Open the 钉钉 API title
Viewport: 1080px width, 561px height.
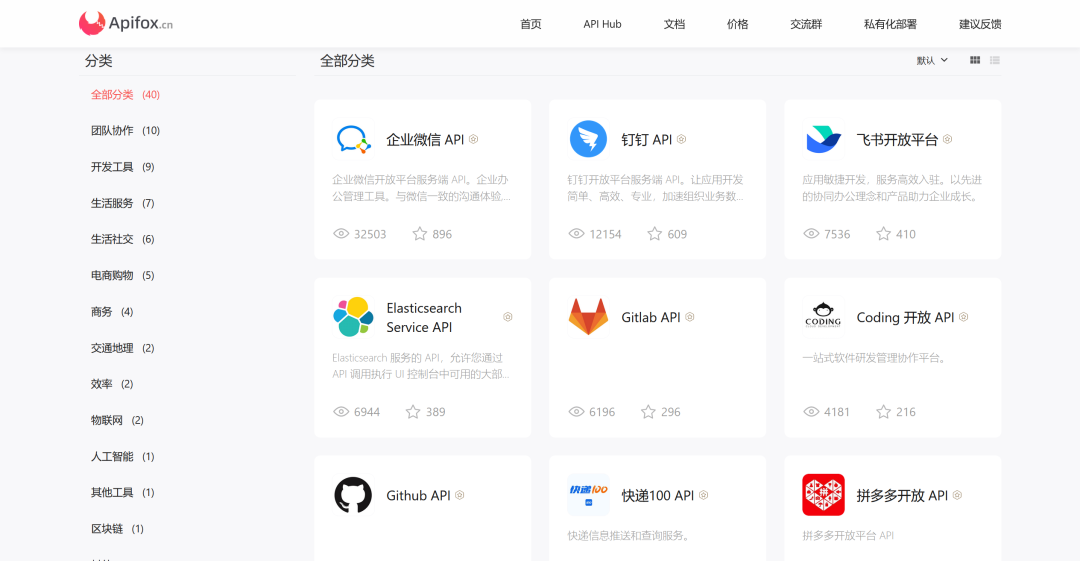(646, 140)
